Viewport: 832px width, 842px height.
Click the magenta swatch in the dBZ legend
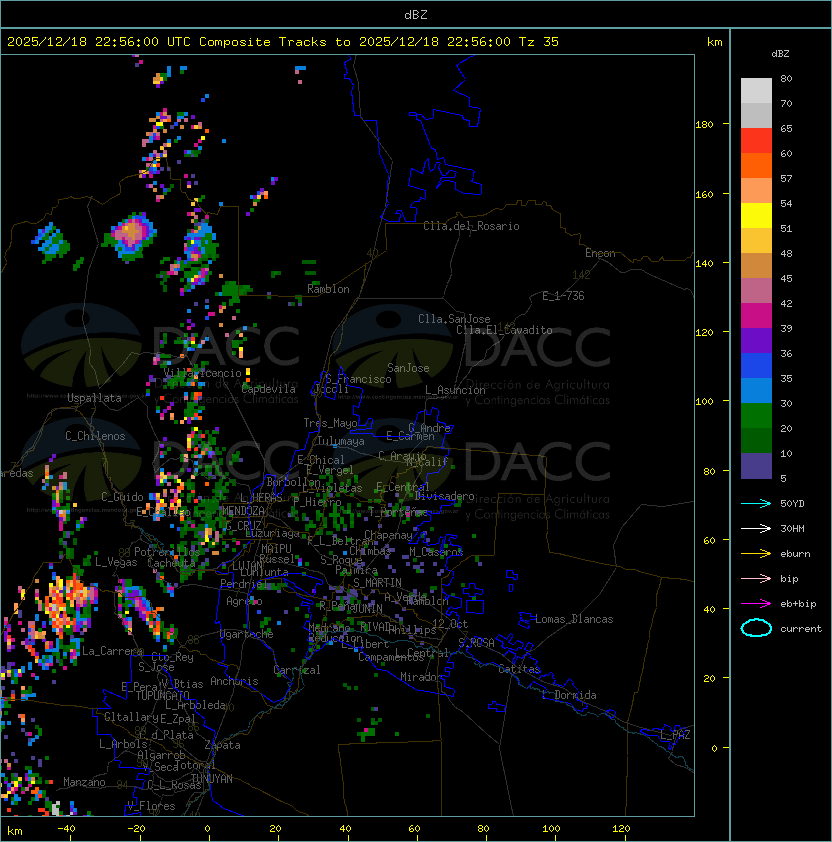click(x=756, y=316)
